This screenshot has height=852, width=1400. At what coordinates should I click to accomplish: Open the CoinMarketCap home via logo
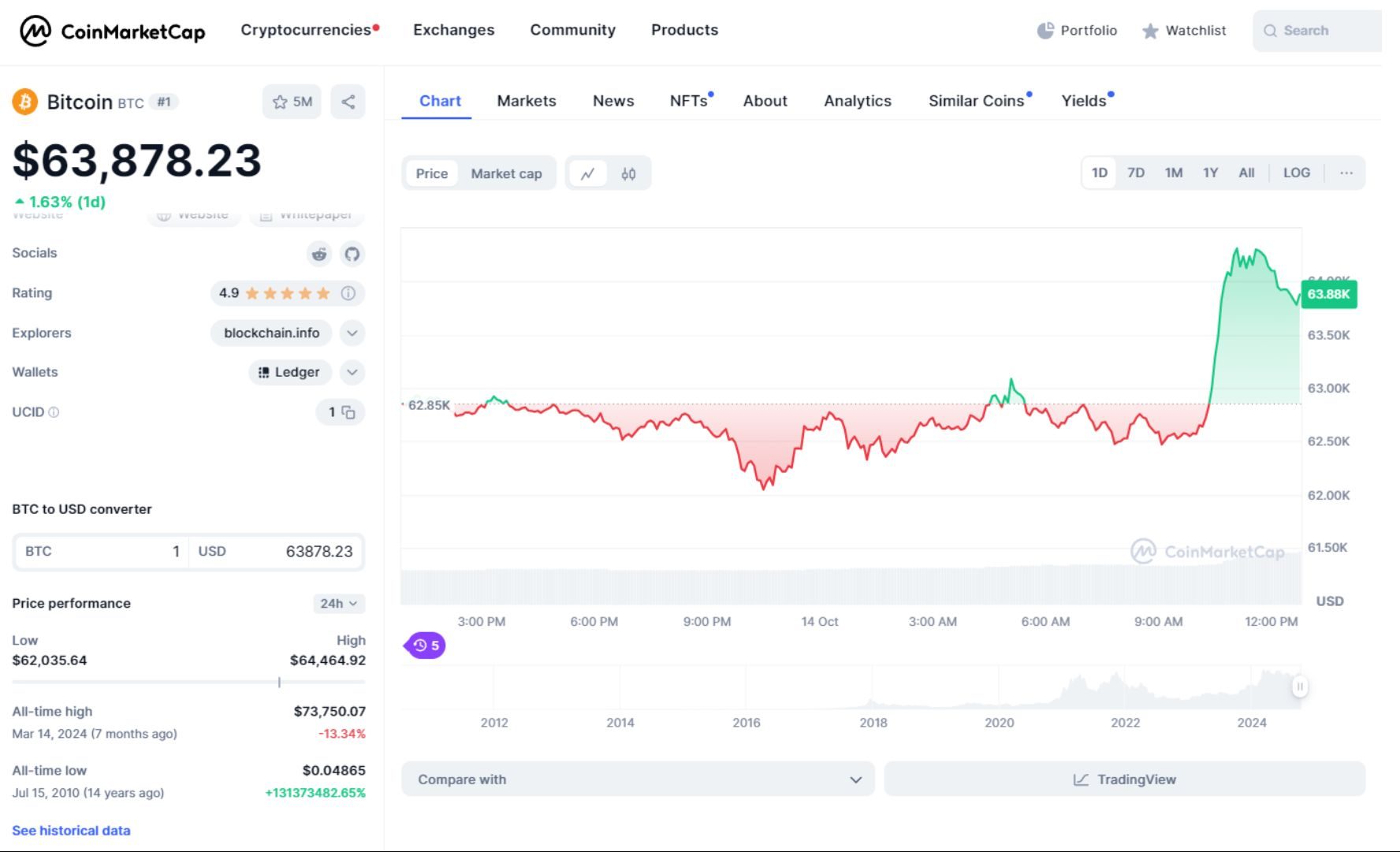tap(110, 32)
